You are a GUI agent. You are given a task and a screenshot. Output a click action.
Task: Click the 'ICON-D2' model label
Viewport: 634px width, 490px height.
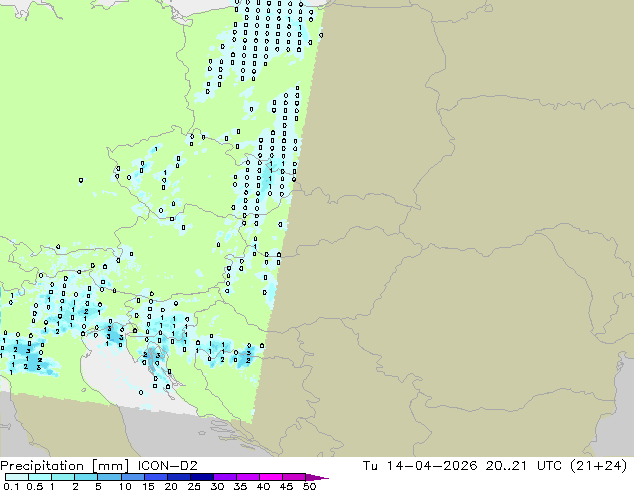click(x=167, y=466)
